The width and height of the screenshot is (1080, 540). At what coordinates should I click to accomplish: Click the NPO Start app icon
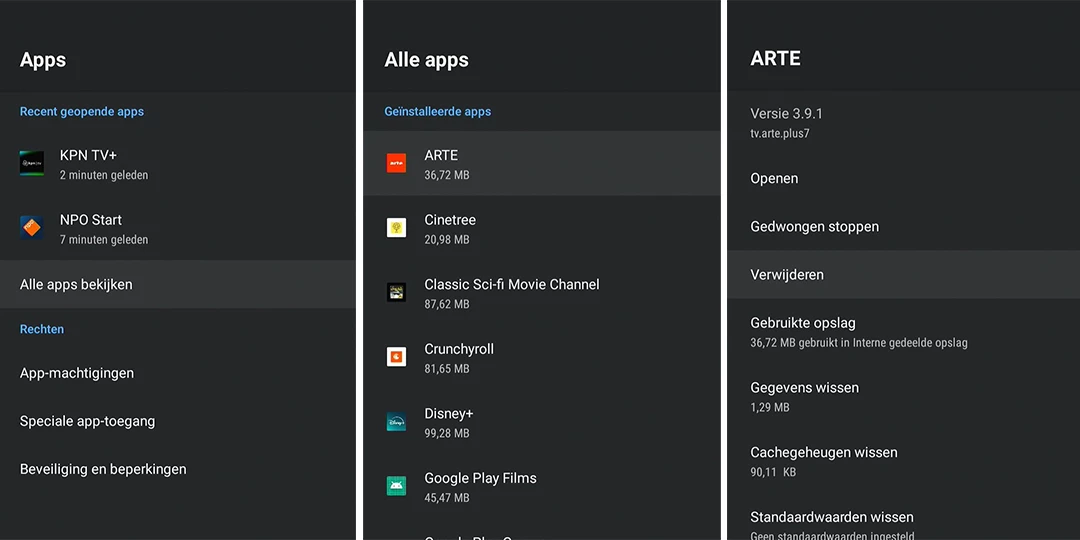pos(32,228)
